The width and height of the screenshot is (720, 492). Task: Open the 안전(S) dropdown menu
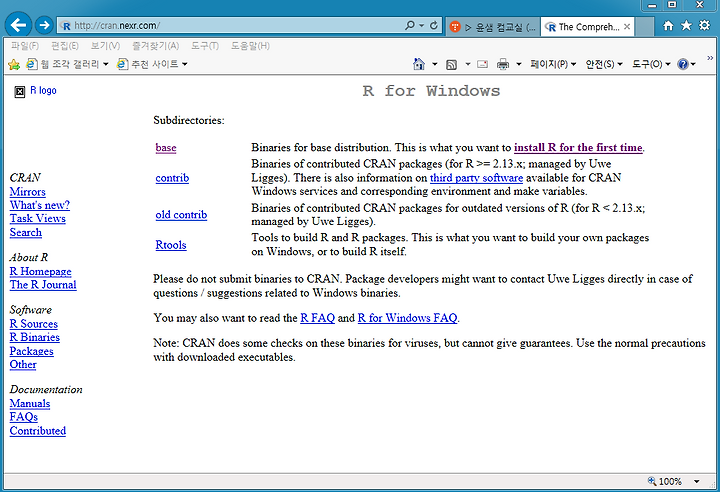(x=604, y=64)
